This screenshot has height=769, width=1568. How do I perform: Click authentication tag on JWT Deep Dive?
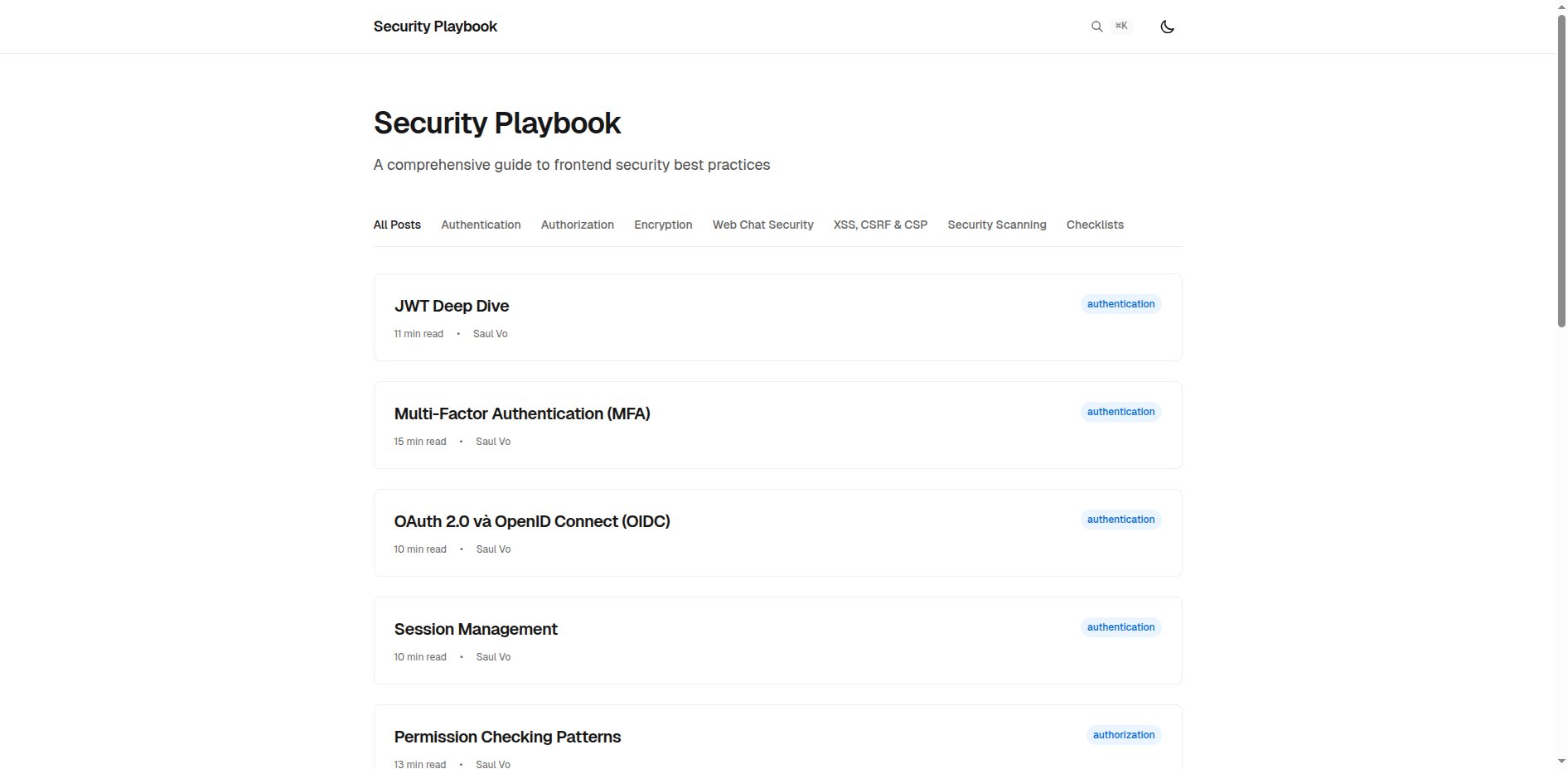coord(1120,304)
